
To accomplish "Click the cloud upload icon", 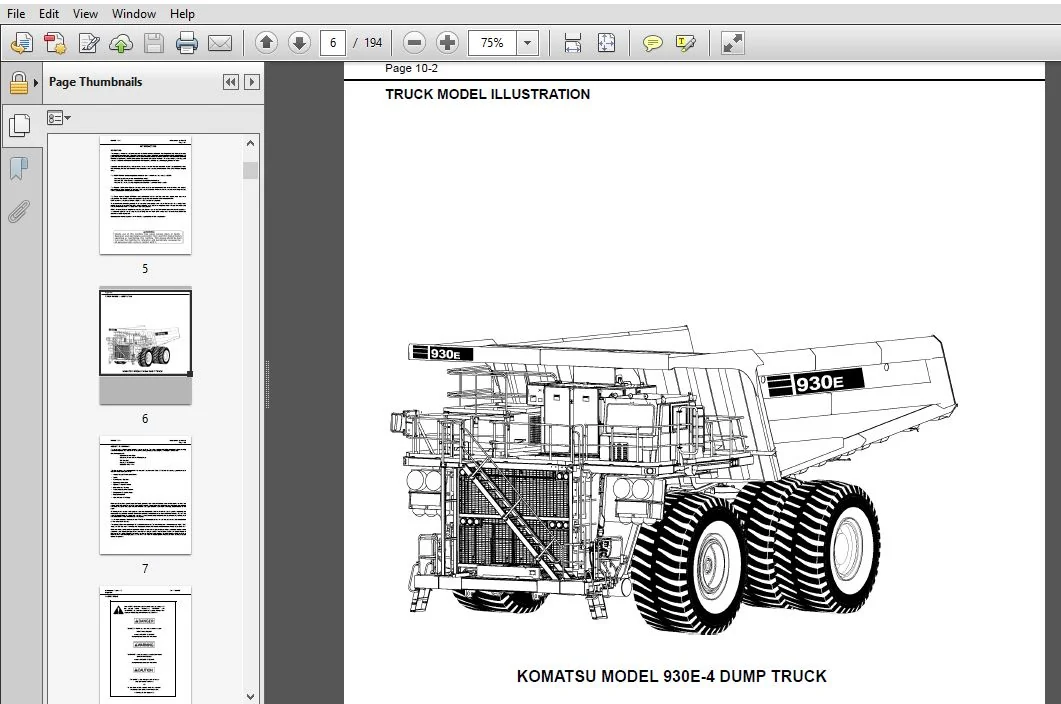I will pos(121,43).
